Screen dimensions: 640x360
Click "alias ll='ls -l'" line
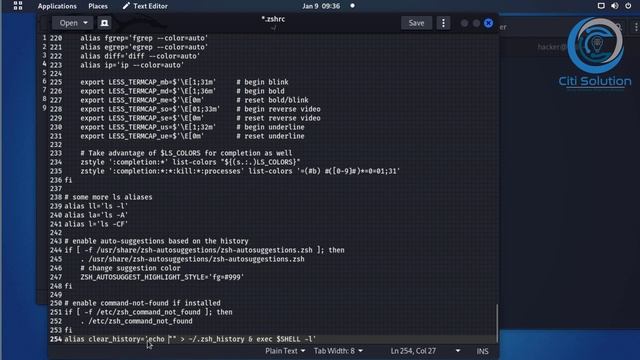click(96, 206)
